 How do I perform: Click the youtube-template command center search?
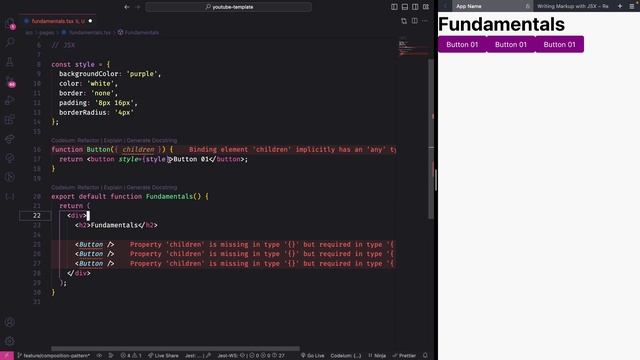click(229, 7)
